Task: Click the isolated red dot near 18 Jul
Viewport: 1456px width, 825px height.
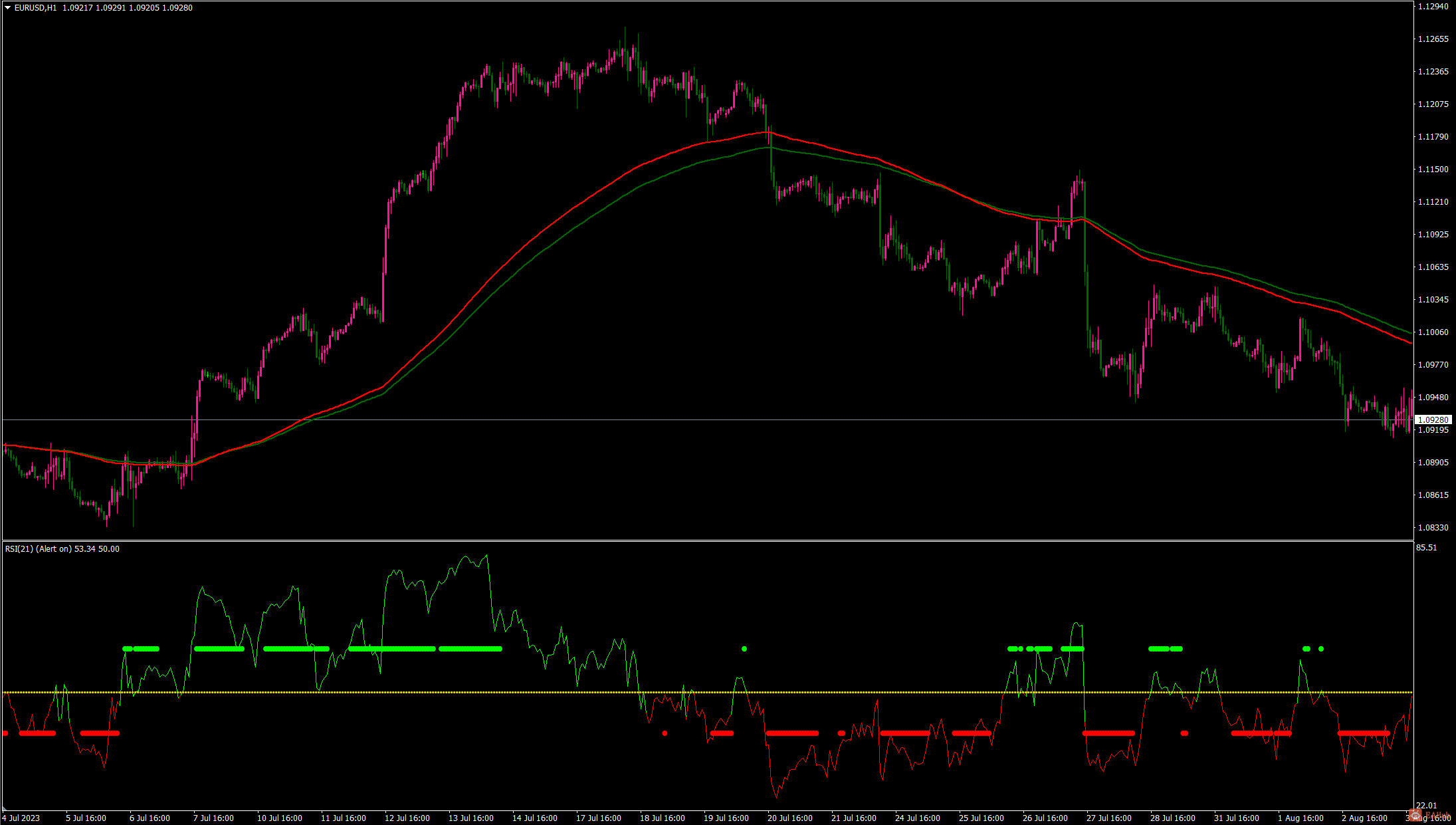Action: coord(665,733)
